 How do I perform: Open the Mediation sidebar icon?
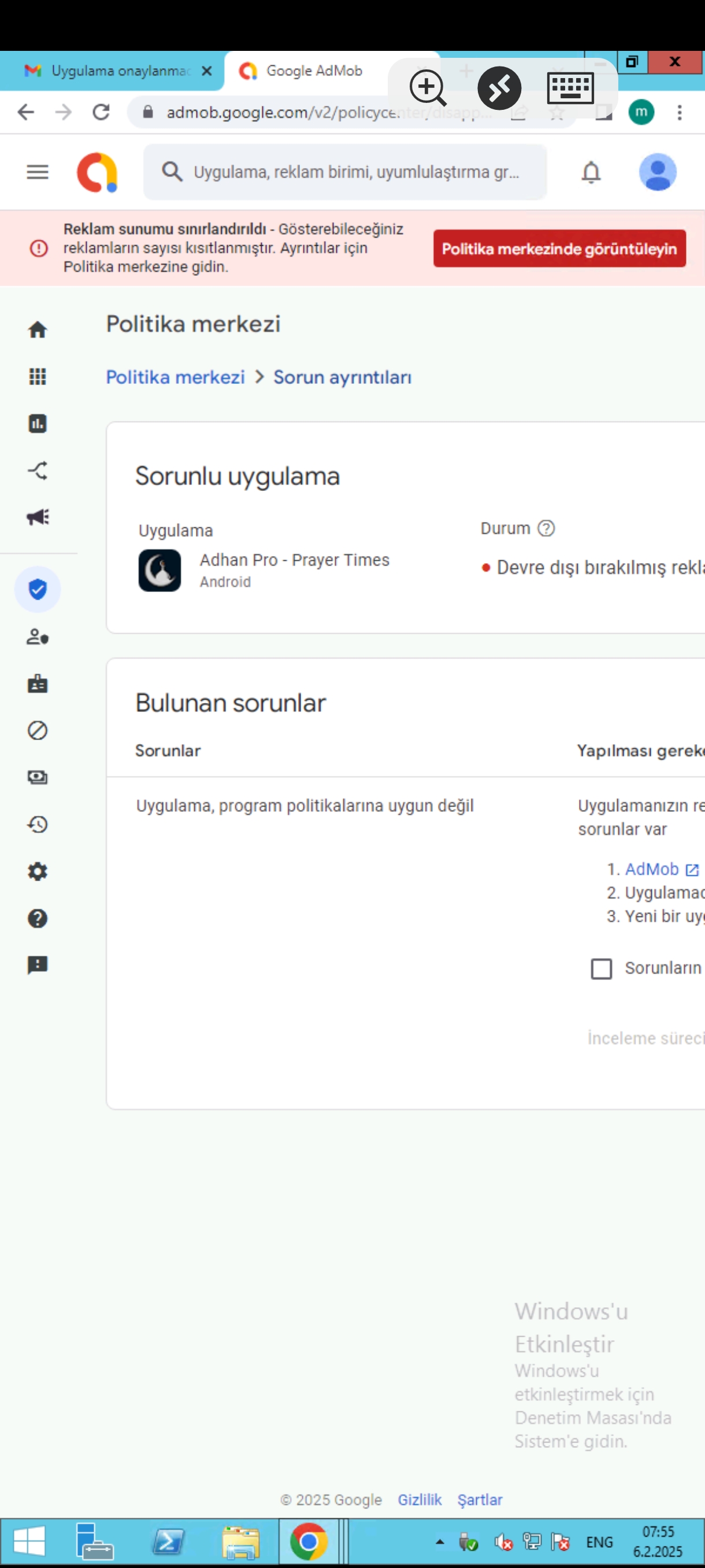pos(38,470)
